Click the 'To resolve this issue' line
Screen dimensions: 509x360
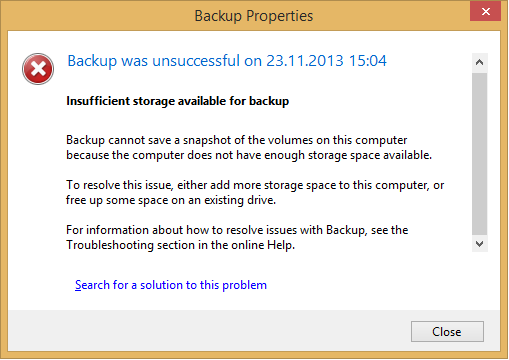click(x=255, y=185)
